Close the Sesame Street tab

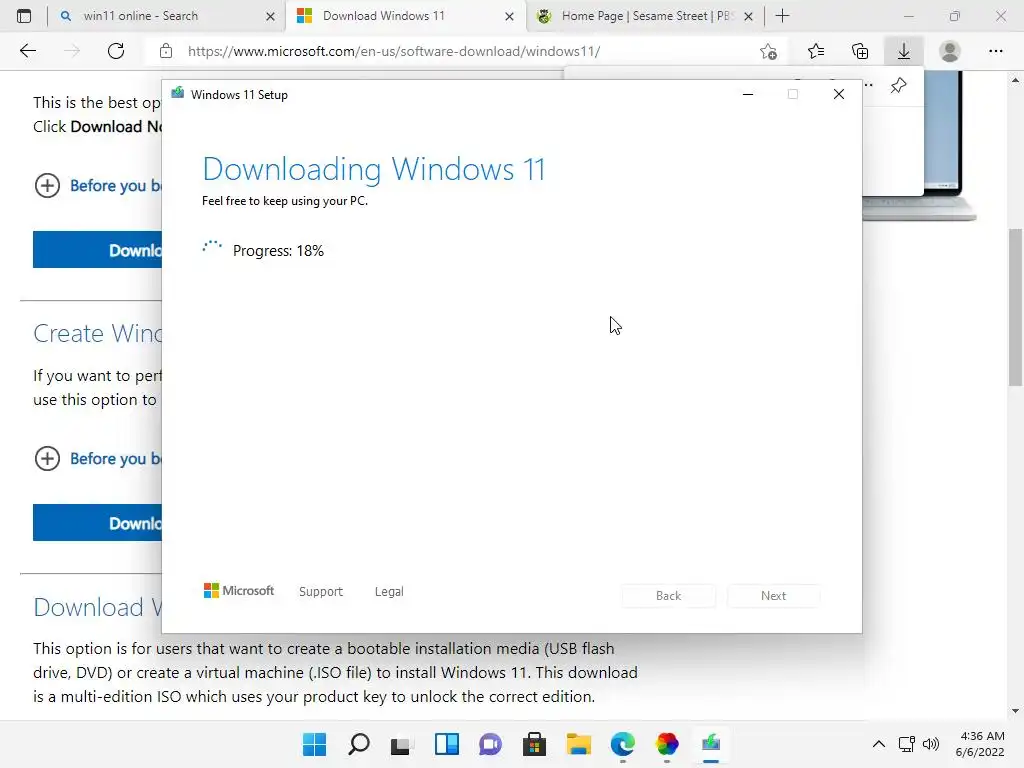[x=748, y=16]
